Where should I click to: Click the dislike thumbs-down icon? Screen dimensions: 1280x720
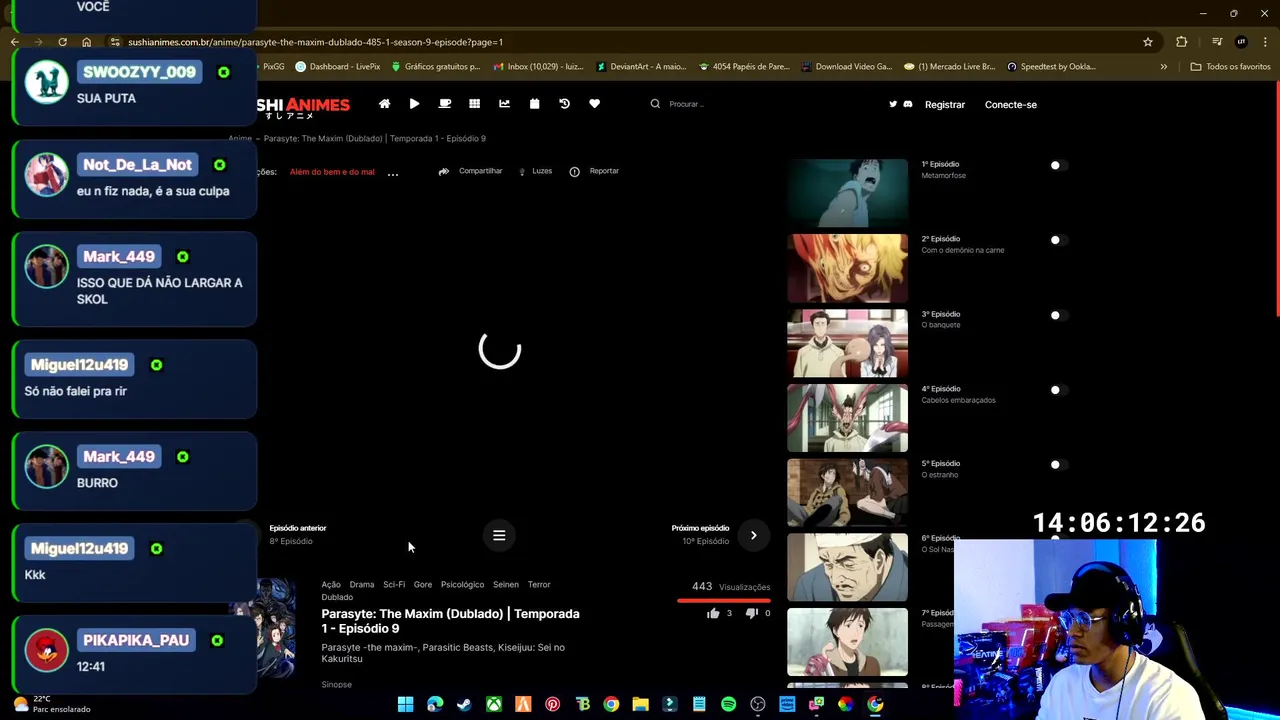pos(752,613)
